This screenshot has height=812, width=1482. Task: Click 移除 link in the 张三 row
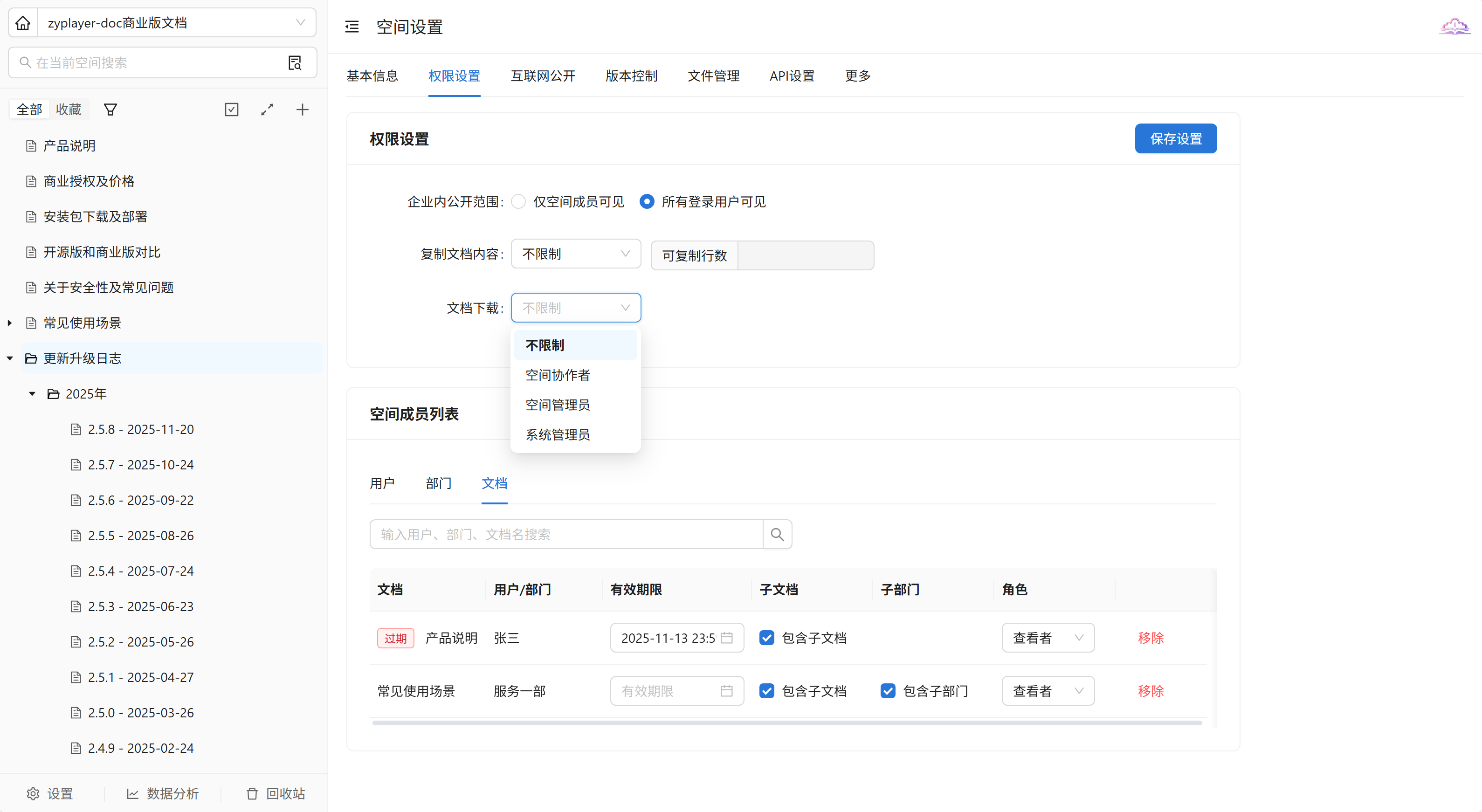1151,638
